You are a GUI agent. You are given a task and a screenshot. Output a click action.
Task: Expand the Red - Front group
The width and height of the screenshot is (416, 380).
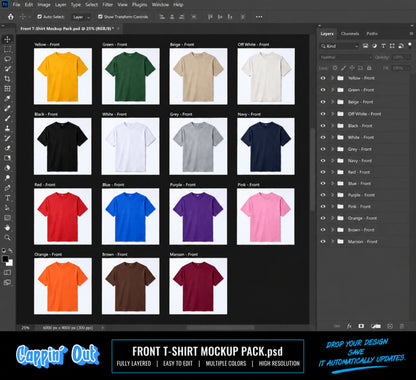tap(332, 172)
